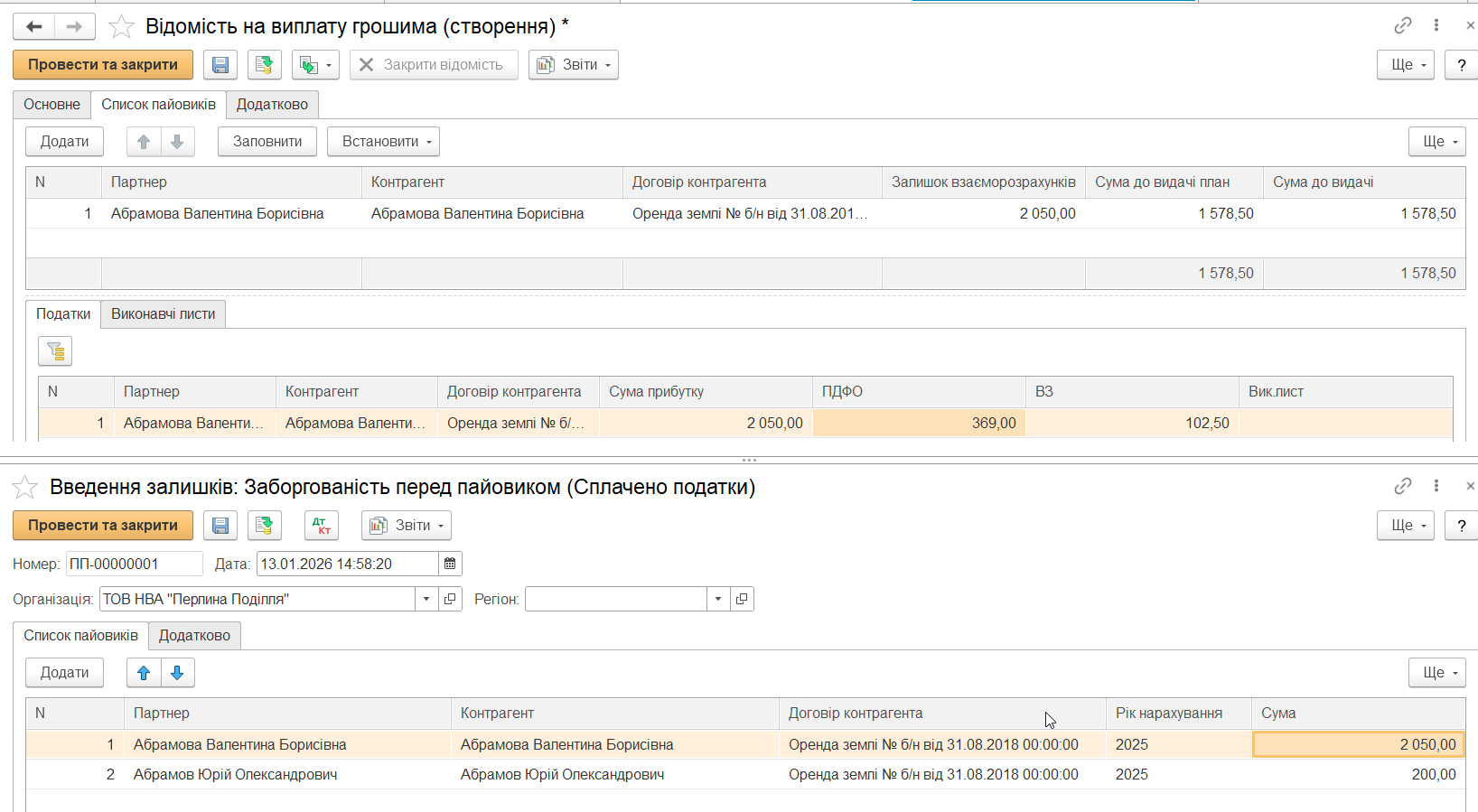Go back with the left arrow button
1478x812 pixels.
34,27
